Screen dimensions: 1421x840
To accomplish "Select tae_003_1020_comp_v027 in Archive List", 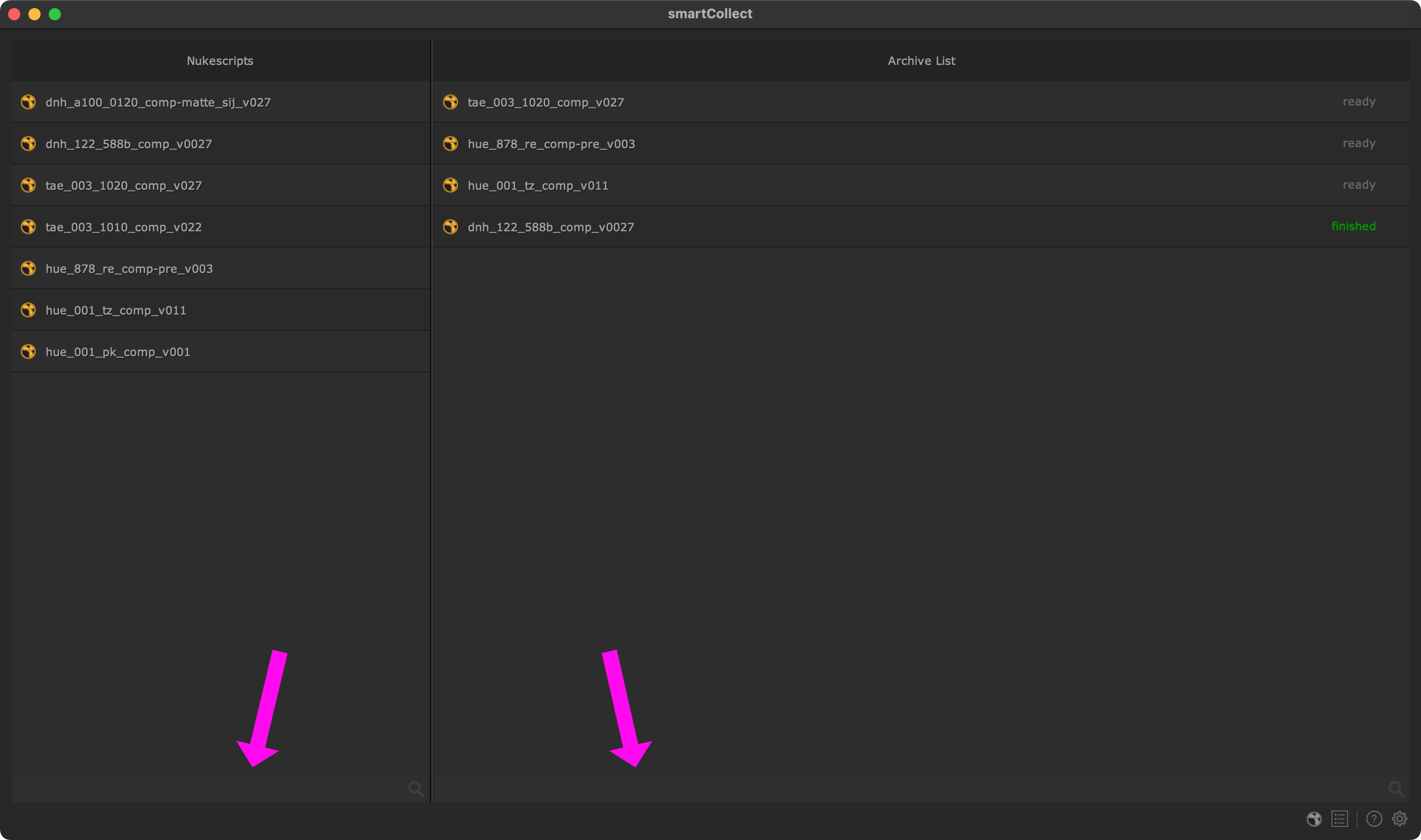I will point(546,102).
